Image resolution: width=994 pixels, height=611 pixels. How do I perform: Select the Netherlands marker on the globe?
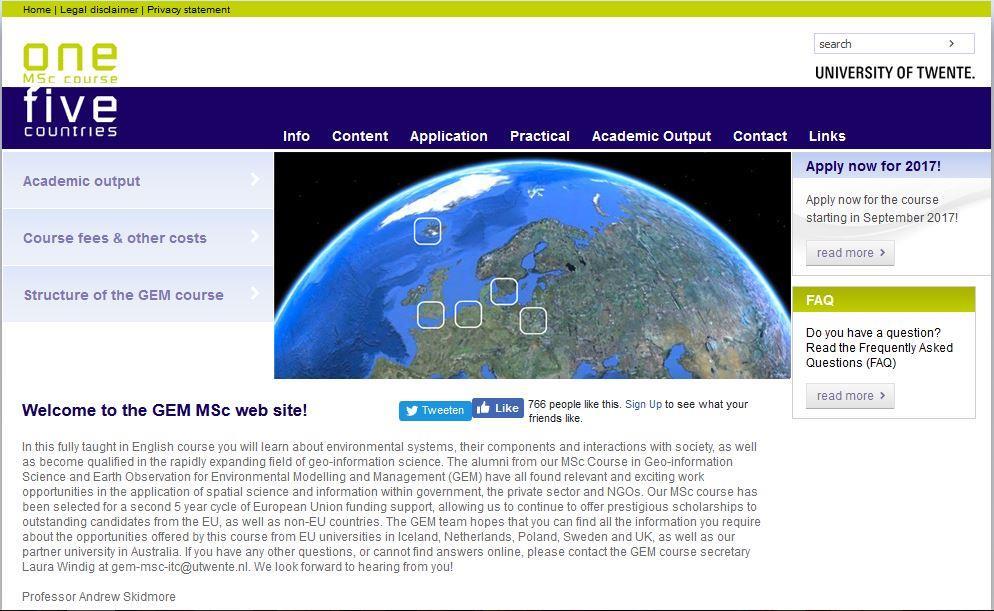pos(468,314)
